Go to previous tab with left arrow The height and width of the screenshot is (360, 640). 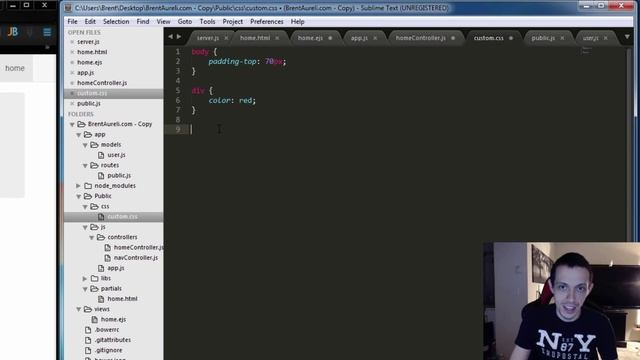(x=170, y=37)
